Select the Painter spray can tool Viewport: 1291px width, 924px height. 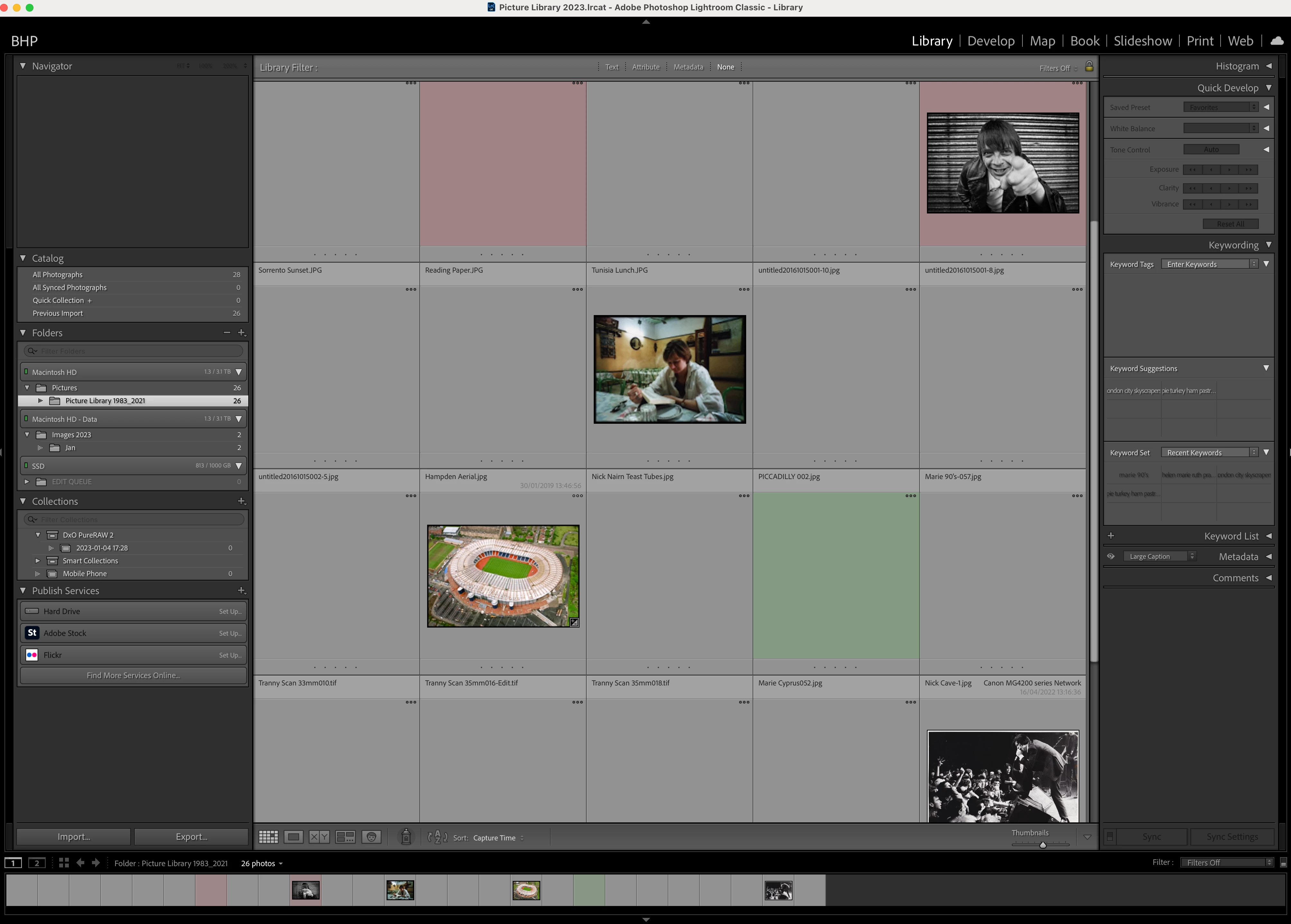pyautogui.click(x=406, y=837)
